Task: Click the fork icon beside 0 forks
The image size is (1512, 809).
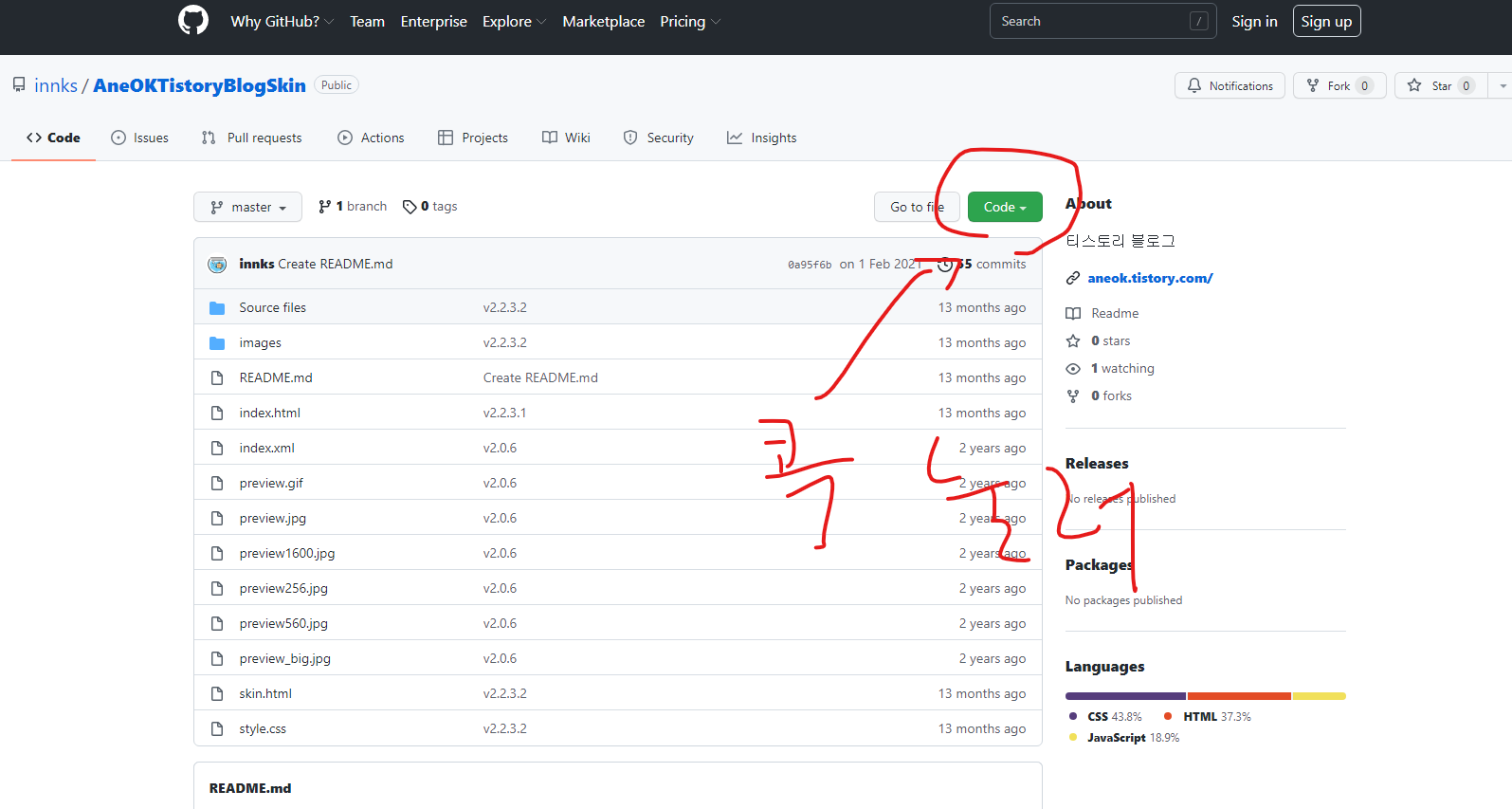Action: pyautogui.click(x=1073, y=395)
